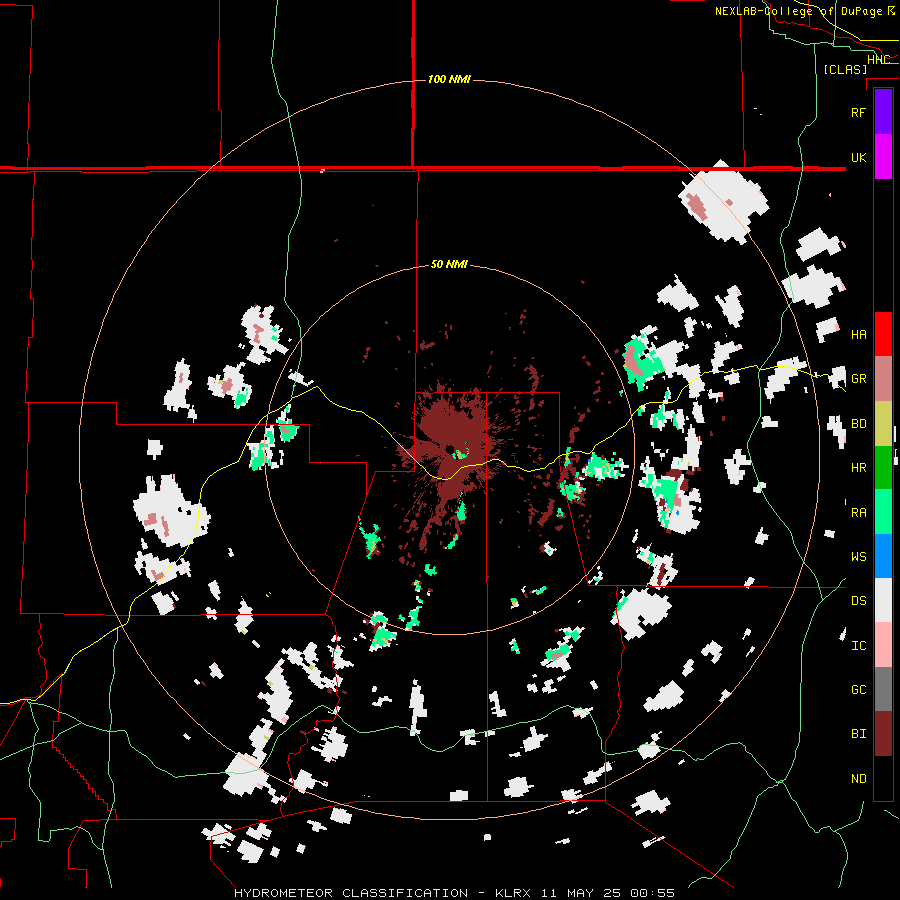Click the [CLAS] product label

(x=845, y=69)
